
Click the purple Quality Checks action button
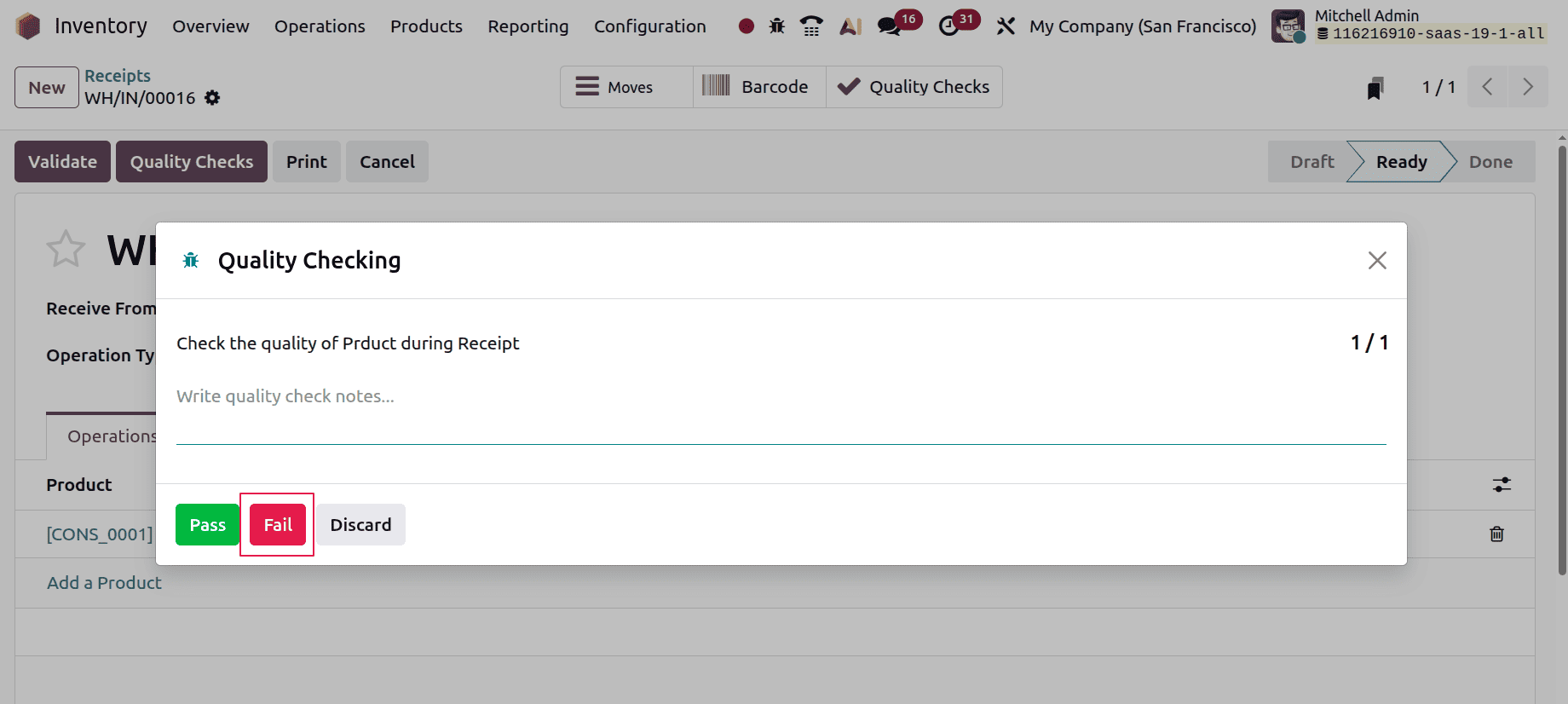coord(192,162)
